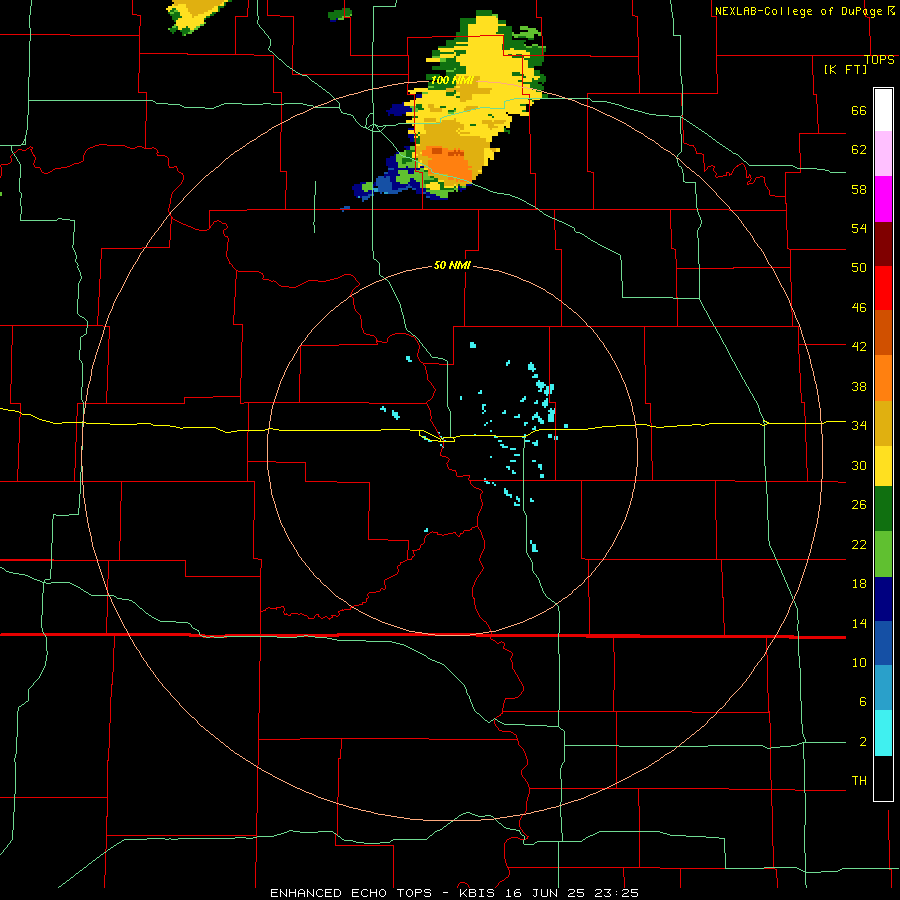Screen dimensions: 900x900
Task: Click the "14" legend value
Action: pyautogui.click(x=859, y=623)
